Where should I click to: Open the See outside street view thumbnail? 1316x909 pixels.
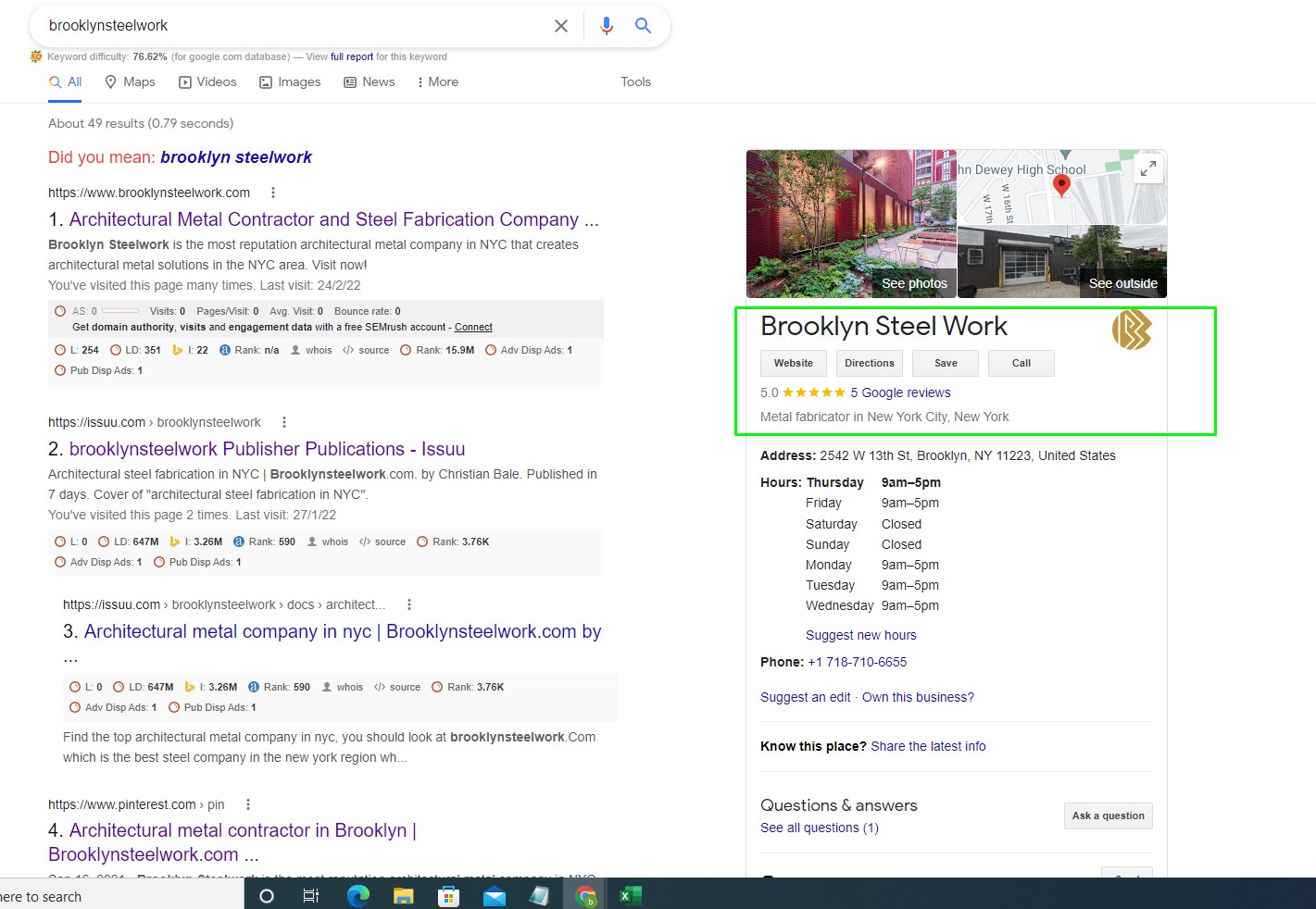(x=1062, y=261)
